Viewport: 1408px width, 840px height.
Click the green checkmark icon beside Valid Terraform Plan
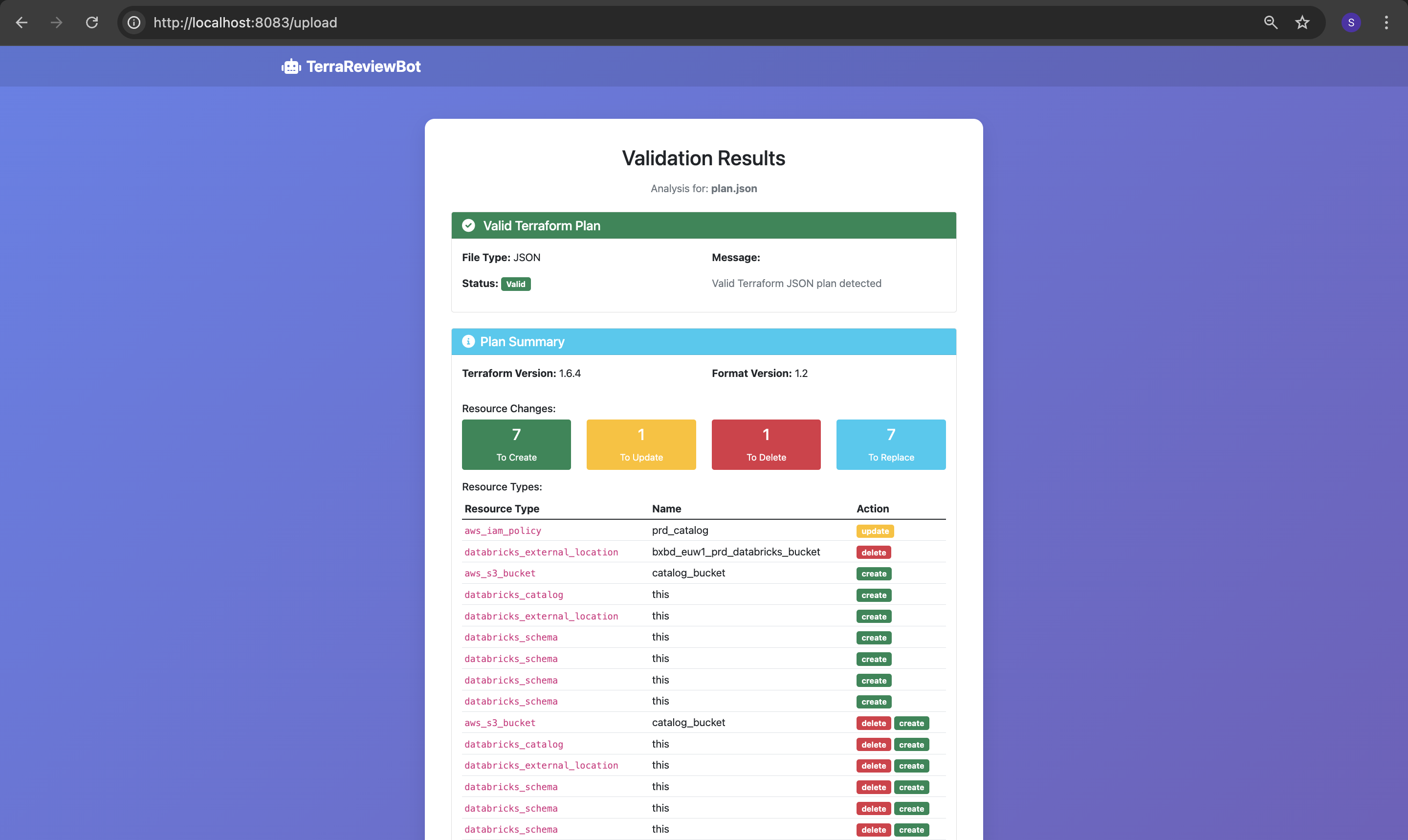(x=468, y=226)
